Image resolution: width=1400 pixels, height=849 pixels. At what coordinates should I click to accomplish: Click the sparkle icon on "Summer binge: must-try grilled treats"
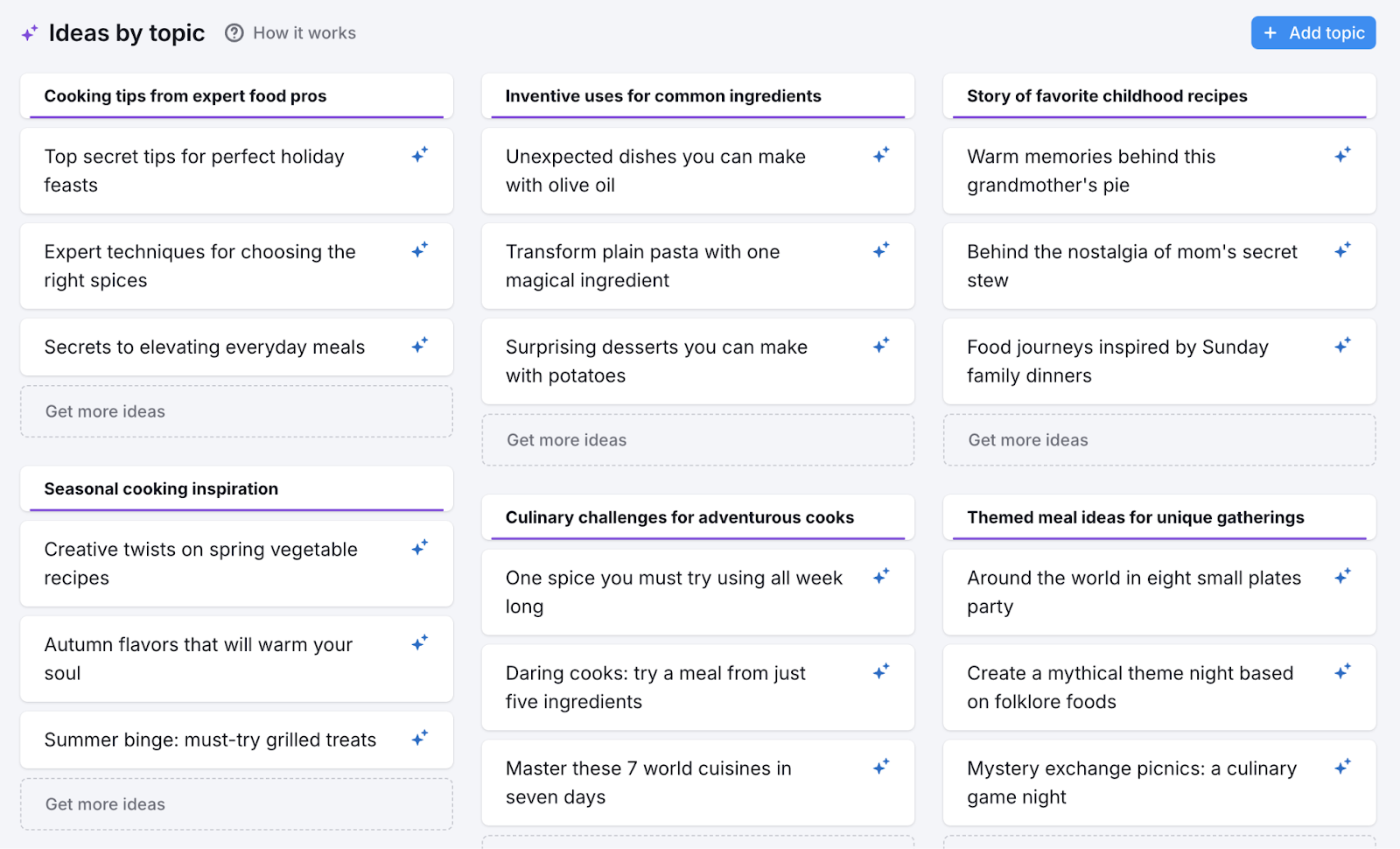[419, 737]
